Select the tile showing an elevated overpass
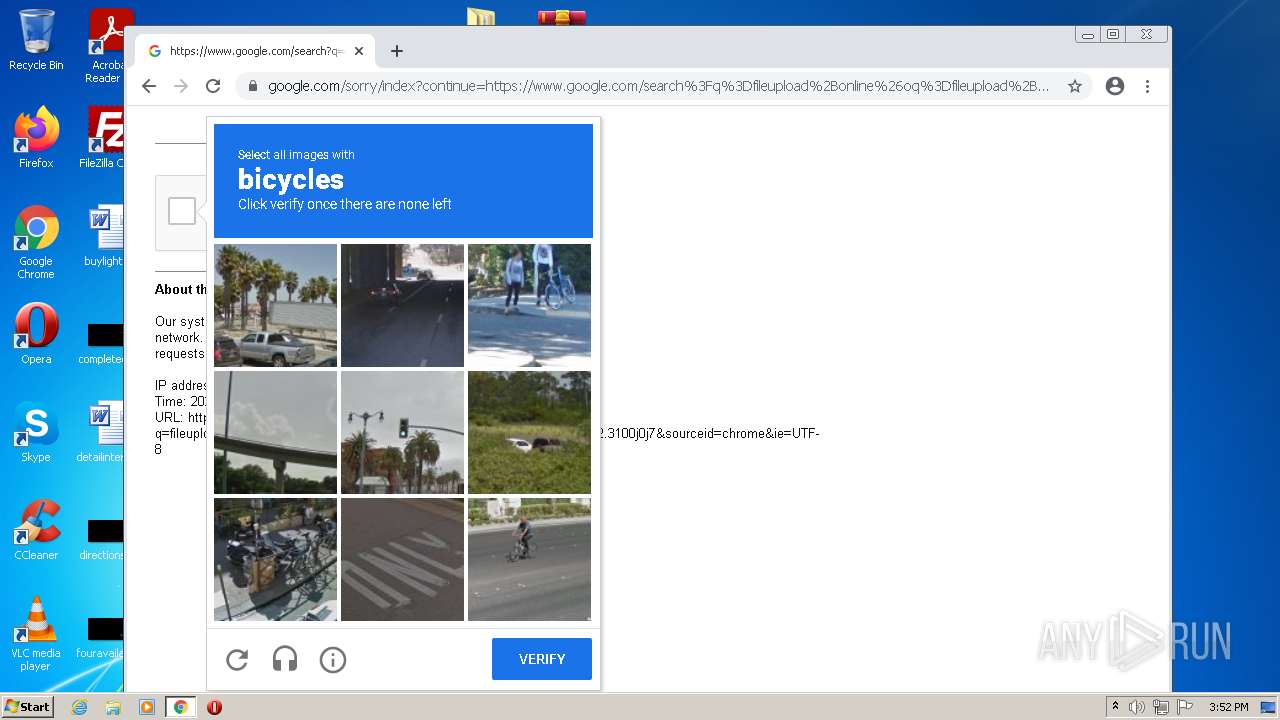Viewport: 1280px width, 720px height. coord(275,432)
